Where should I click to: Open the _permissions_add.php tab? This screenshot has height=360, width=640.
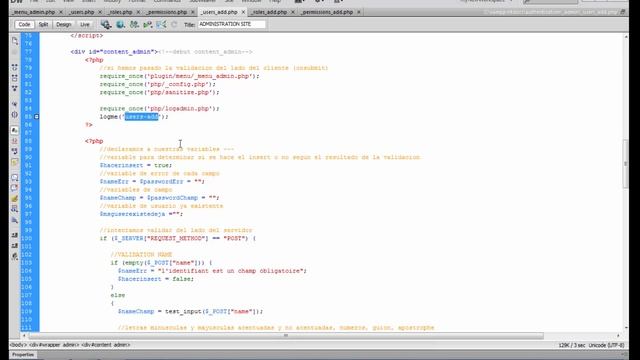pyautogui.click(x=327, y=12)
